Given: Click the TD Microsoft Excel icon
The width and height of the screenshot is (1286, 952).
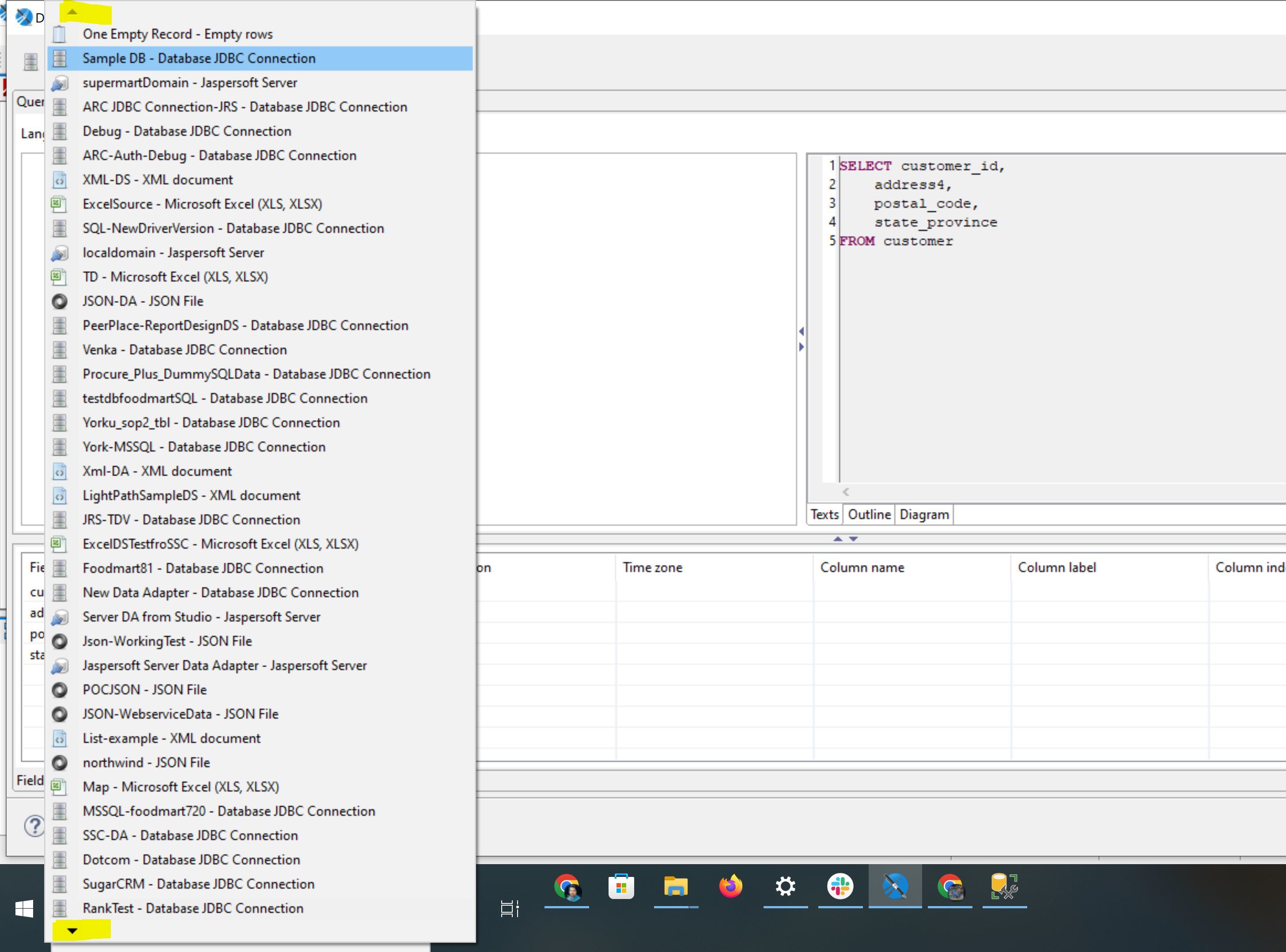Looking at the screenshot, I should pos(59,276).
